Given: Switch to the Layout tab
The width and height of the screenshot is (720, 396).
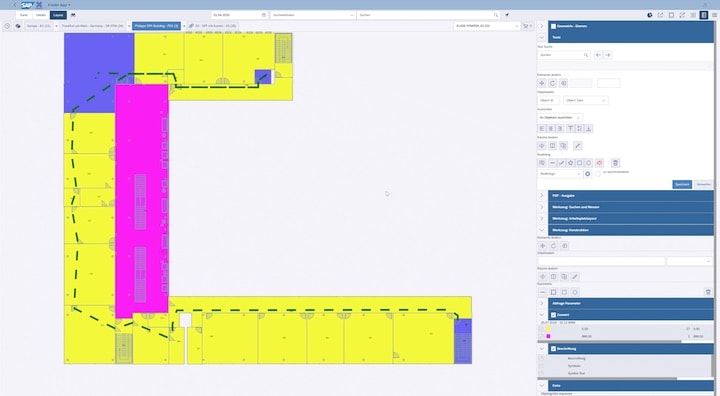Looking at the screenshot, I should pyautogui.click(x=58, y=15).
